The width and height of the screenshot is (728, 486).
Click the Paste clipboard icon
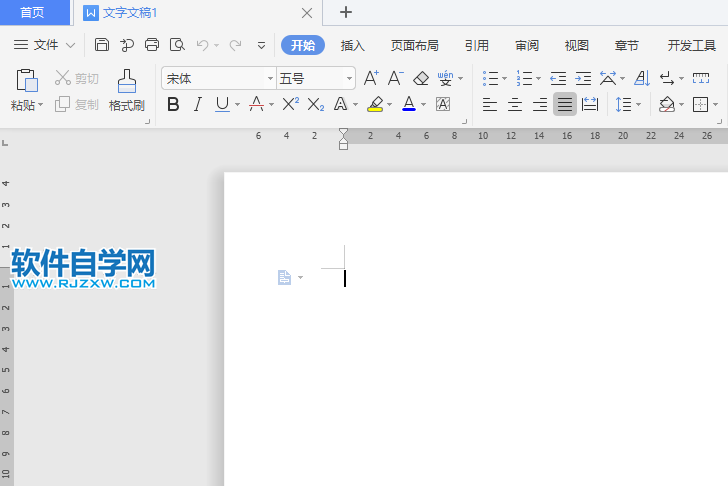tap(27, 80)
